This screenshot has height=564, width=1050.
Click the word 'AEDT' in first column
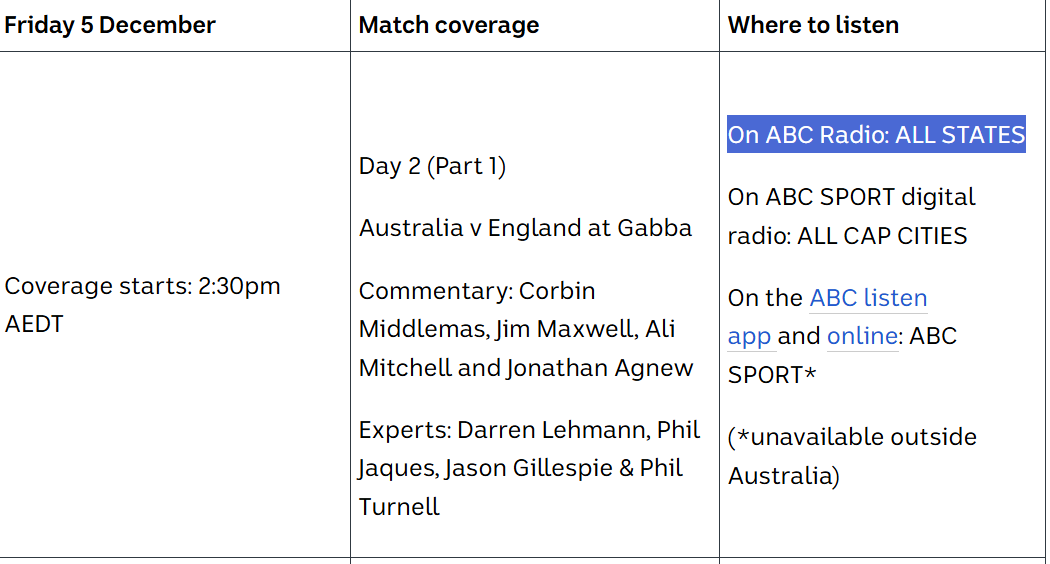click(34, 325)
